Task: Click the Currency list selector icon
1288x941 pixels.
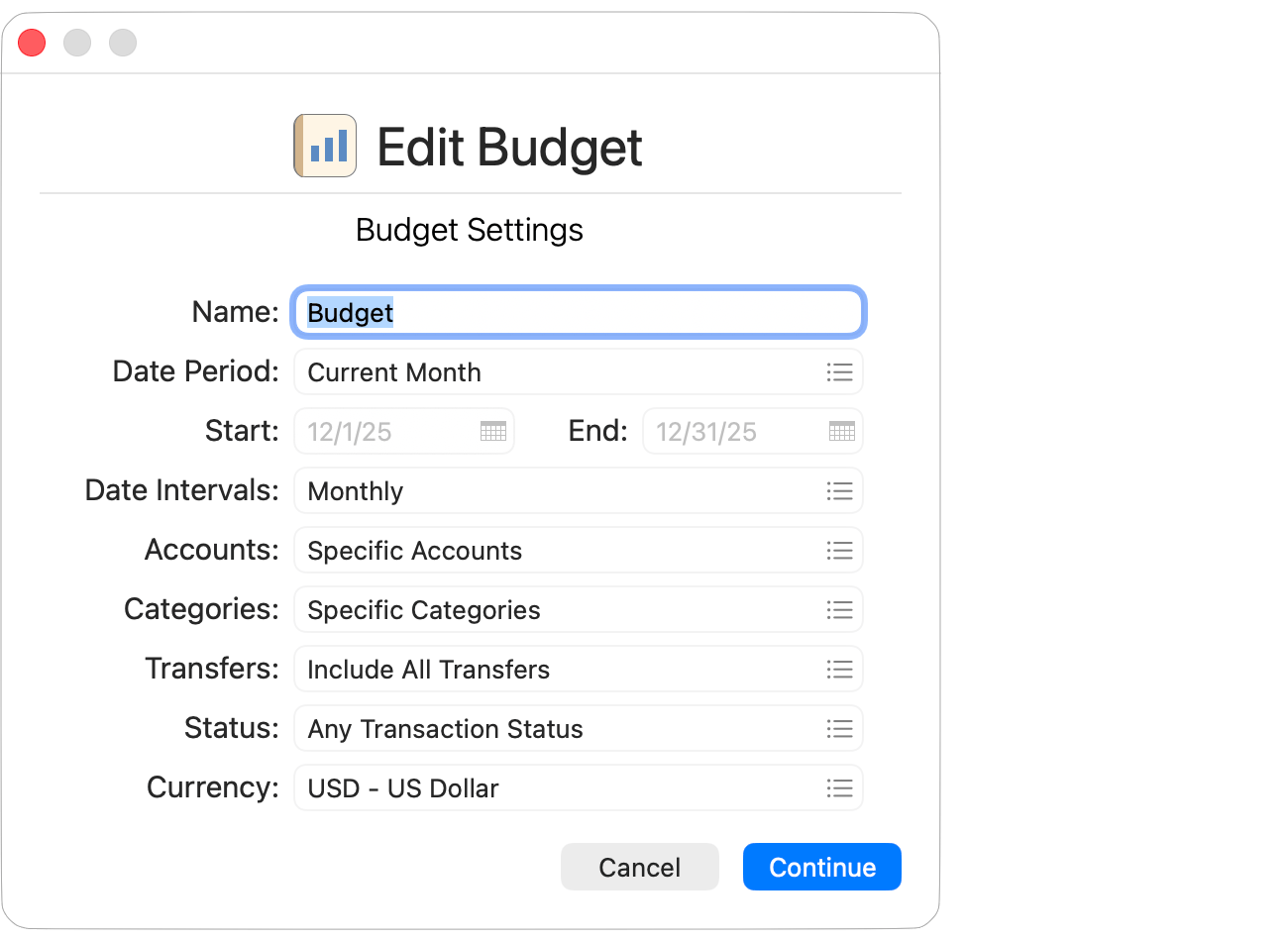Action: click(840, 787)
